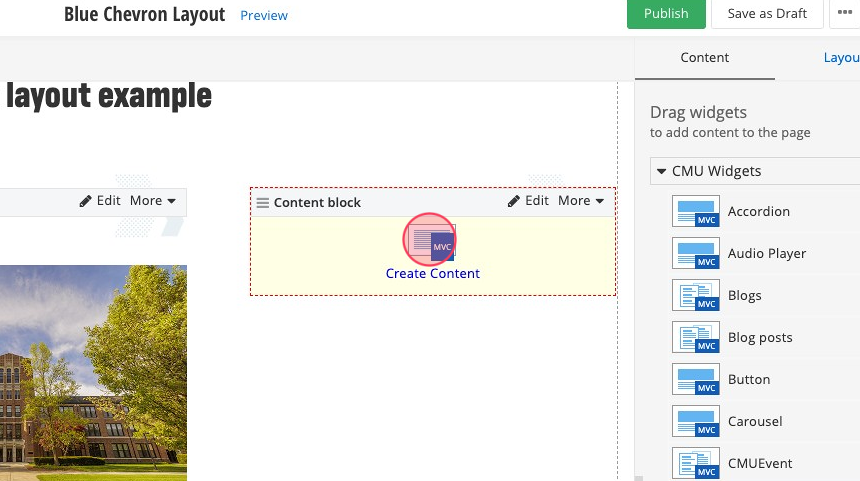Screen dimensions: 860x481
Task: Open the more actions ellipsis menu
Action: [844, 13]
